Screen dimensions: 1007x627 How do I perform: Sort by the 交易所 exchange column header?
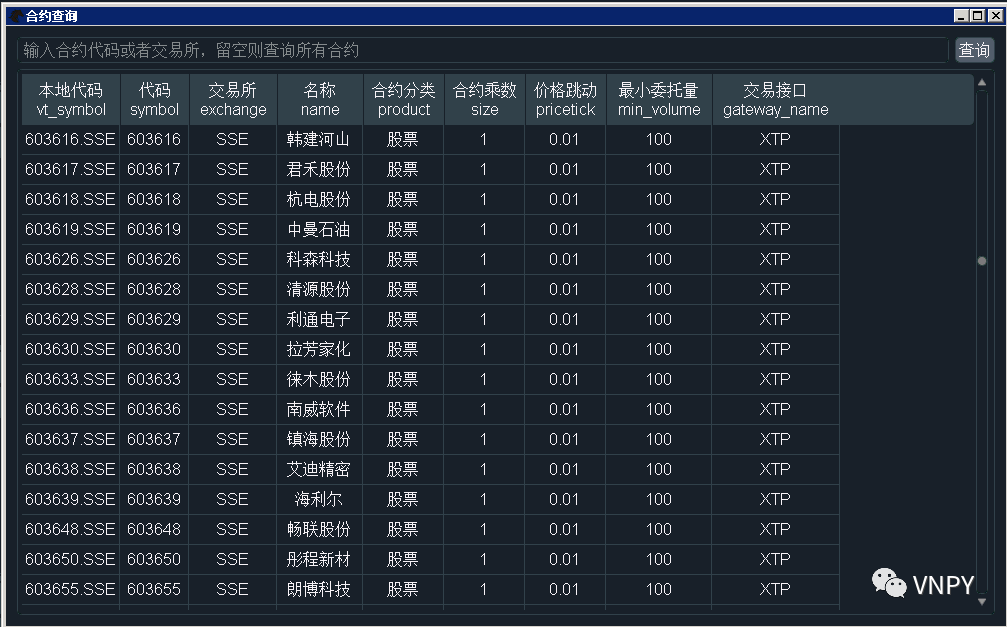coord(232,98)
